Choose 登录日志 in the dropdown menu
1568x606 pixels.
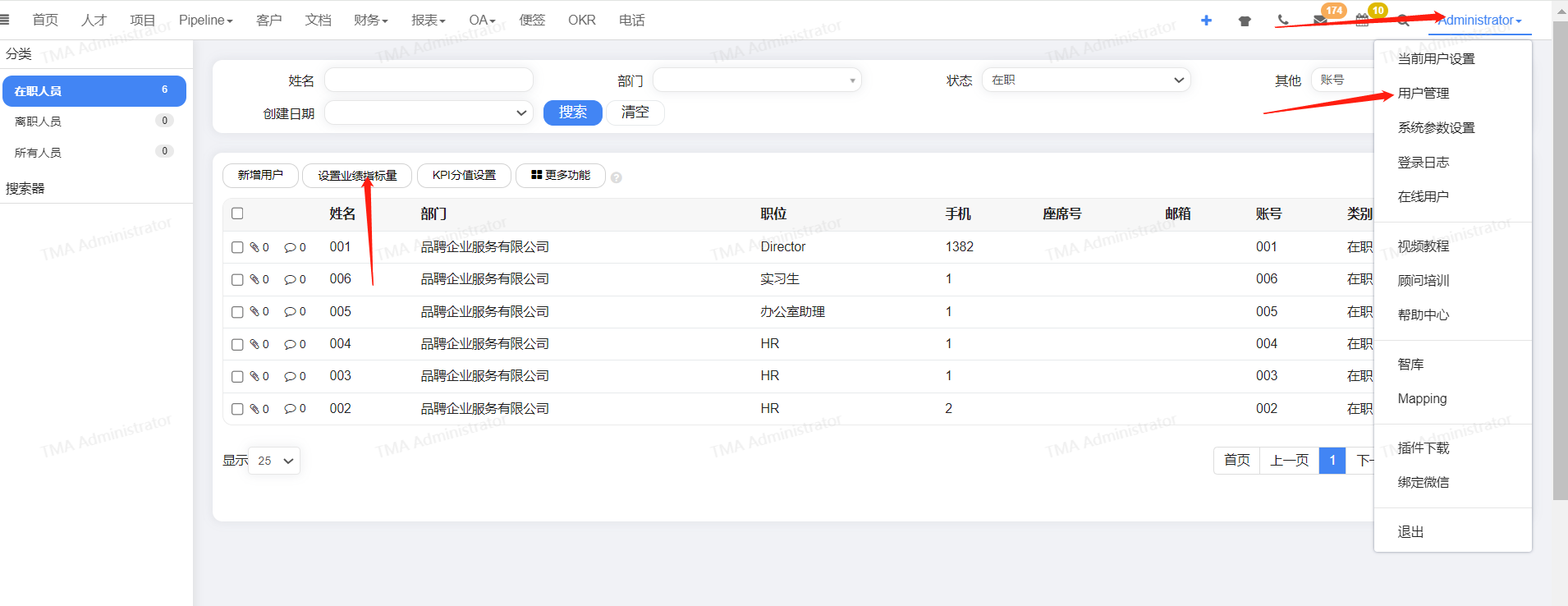pos(1423,163)
